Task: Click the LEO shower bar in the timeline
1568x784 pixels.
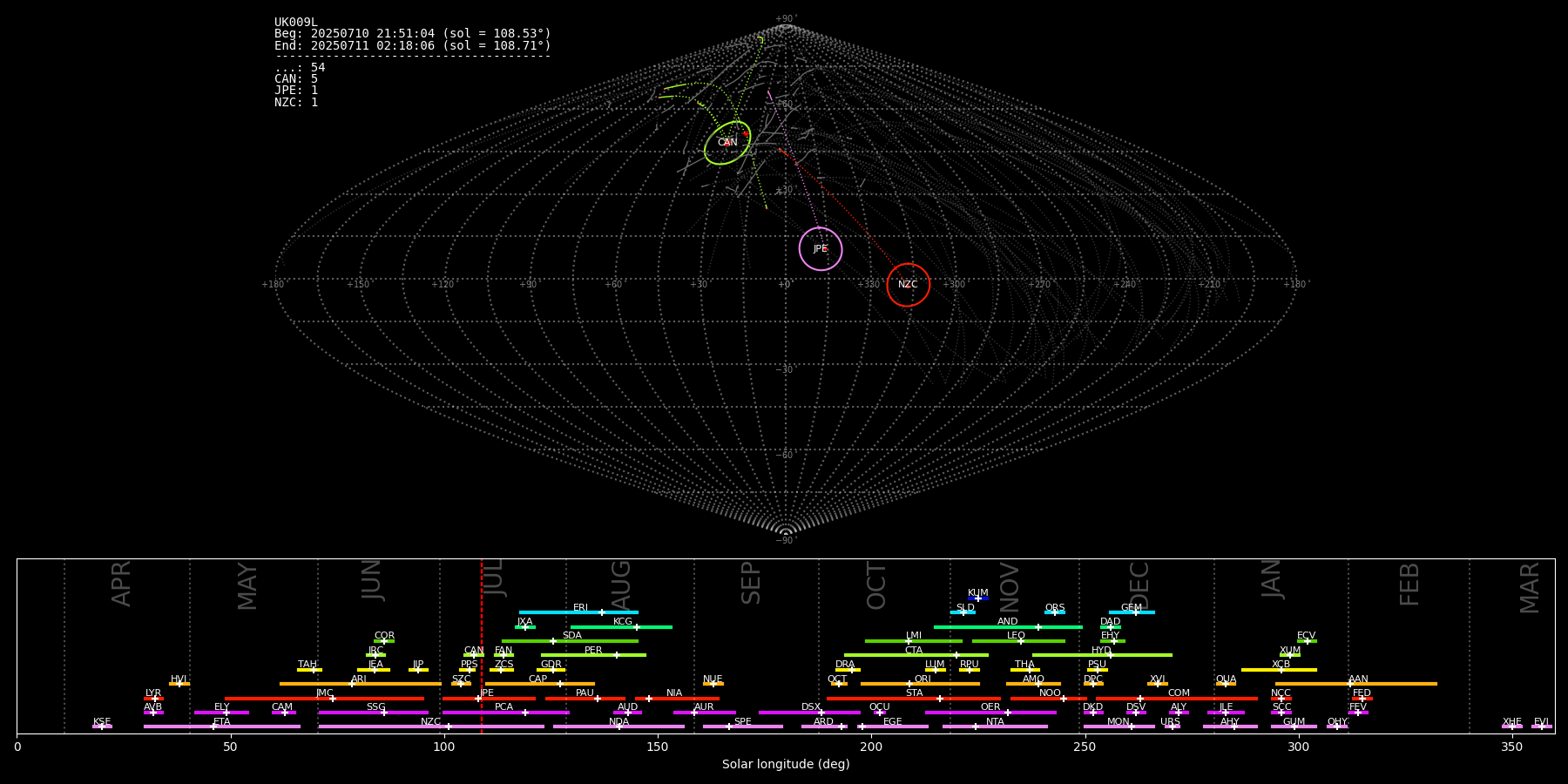Action: [x=1018, y=641]
